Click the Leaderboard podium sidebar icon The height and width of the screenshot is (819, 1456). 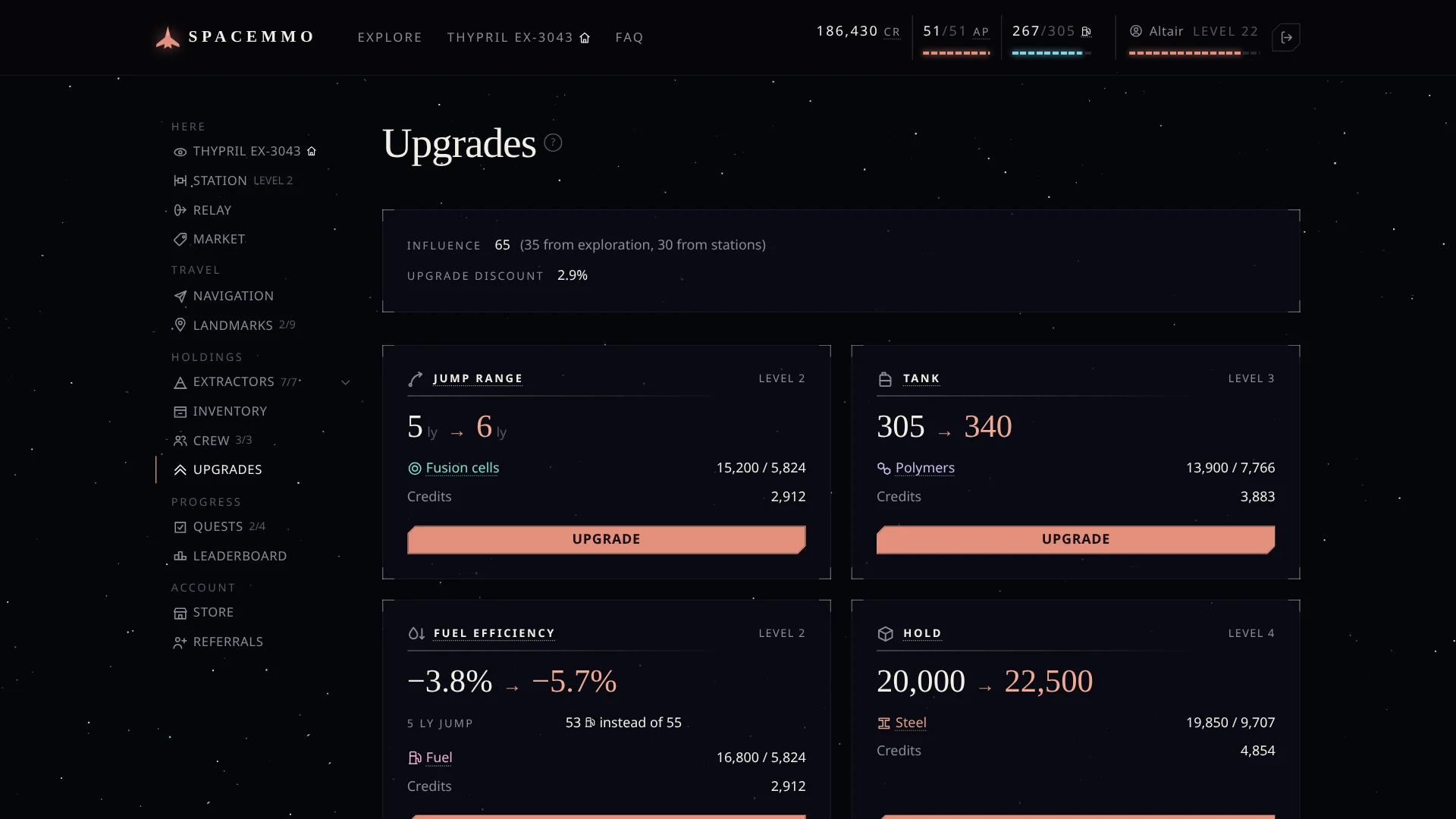click(180, 557)
